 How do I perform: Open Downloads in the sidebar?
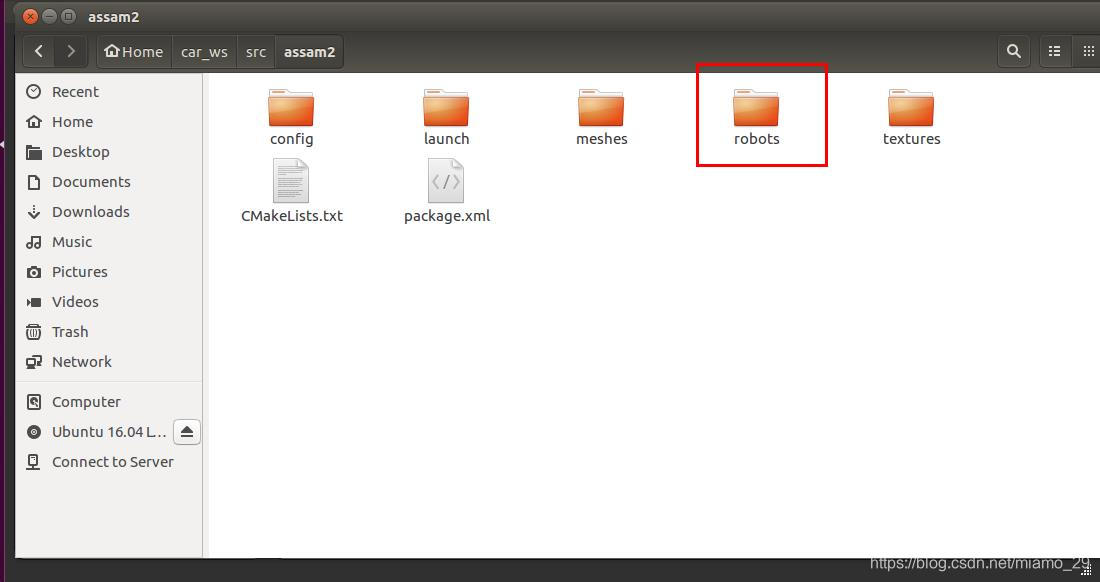pos(109,212)
